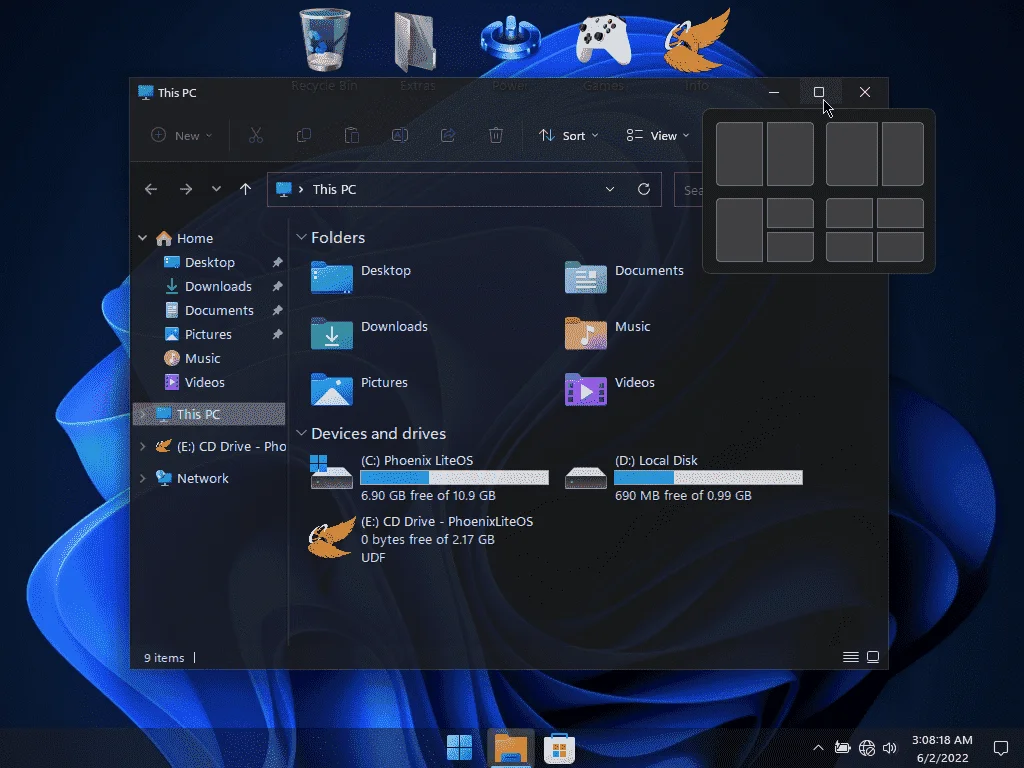Screen dimensions: 1024x768
Task: Open the View dropdown menu
Action: (658, 135)
